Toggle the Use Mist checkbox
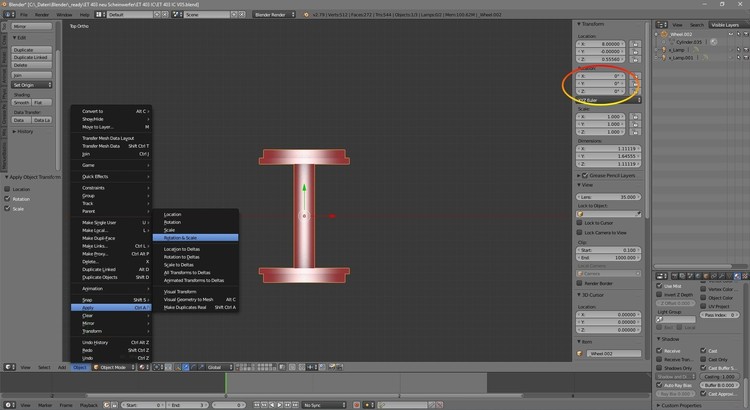 (x=659, y=286)
